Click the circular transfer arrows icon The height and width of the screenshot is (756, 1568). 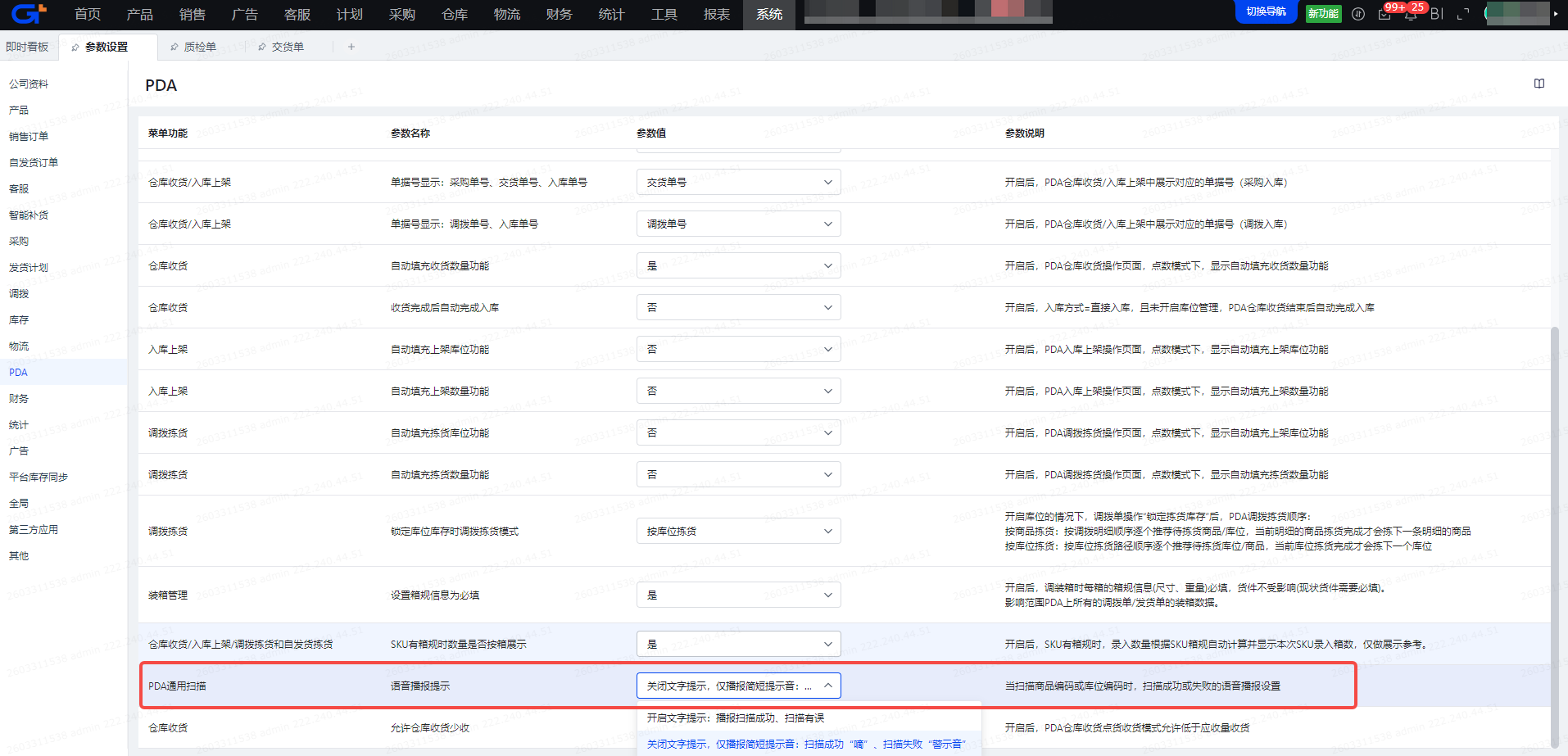(x=1358, y=14)
